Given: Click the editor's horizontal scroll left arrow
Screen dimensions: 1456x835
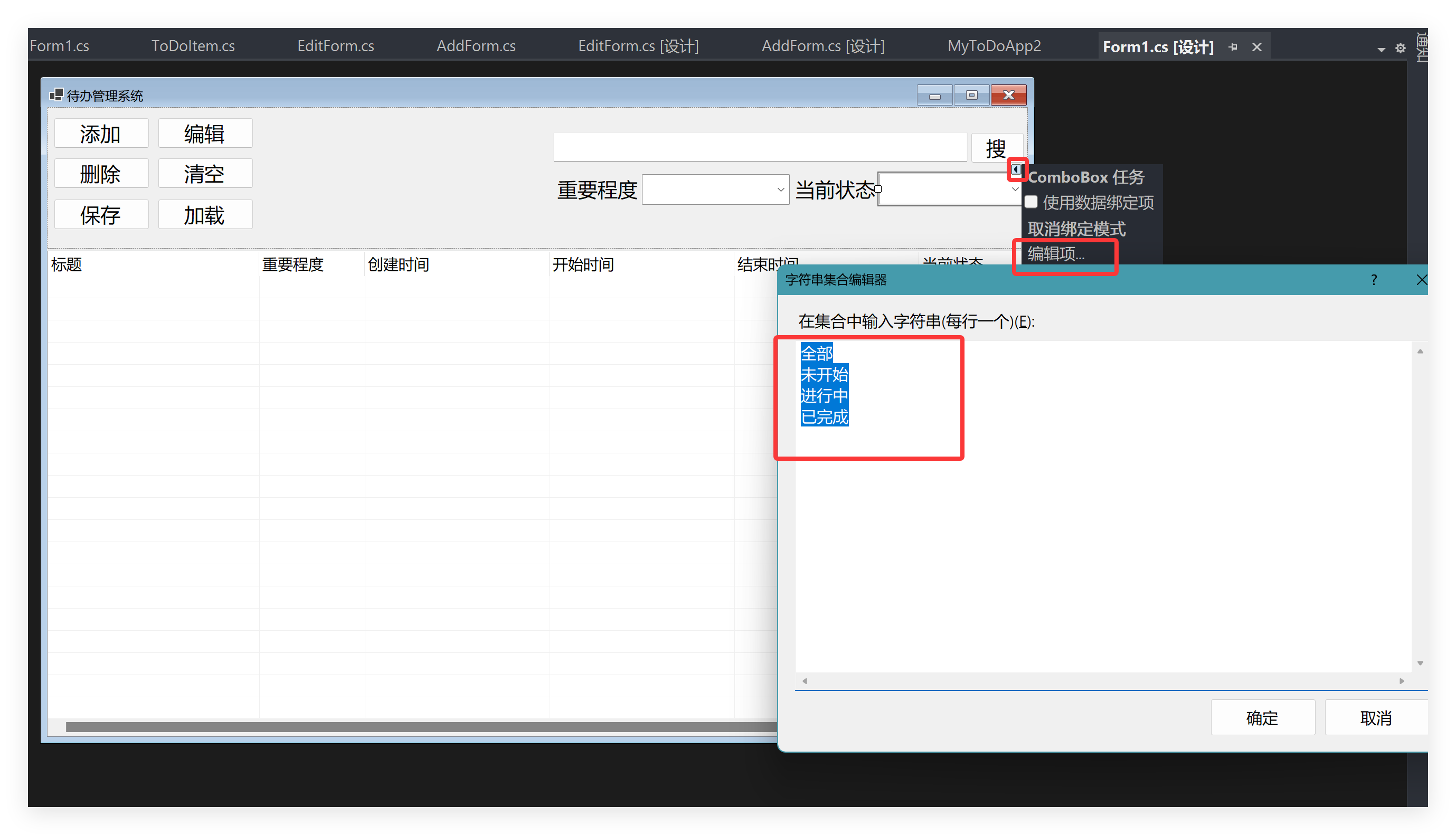Looking at the screenshot, I should pos(805,681).
